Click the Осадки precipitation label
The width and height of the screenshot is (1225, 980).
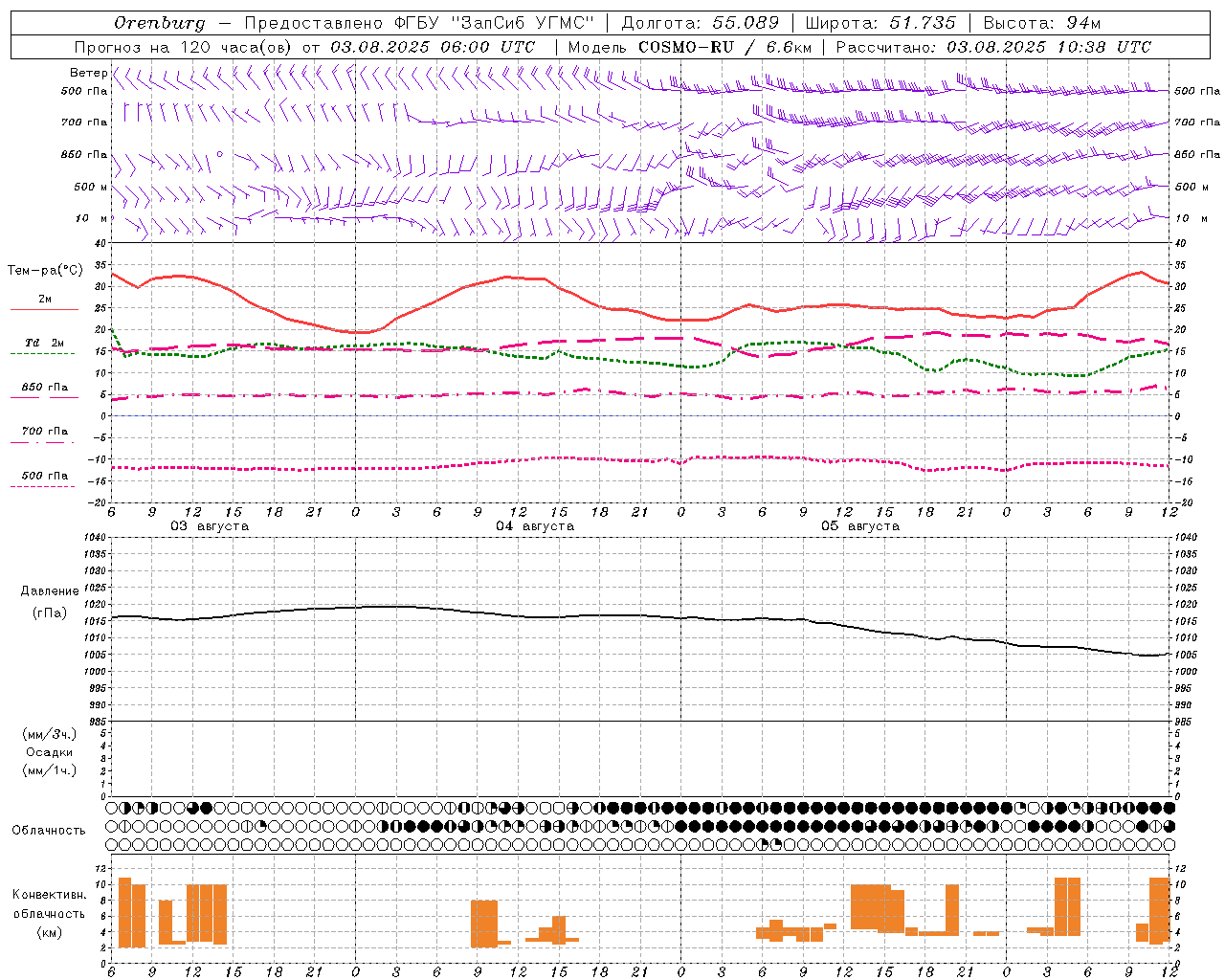[x=50, y=752]
